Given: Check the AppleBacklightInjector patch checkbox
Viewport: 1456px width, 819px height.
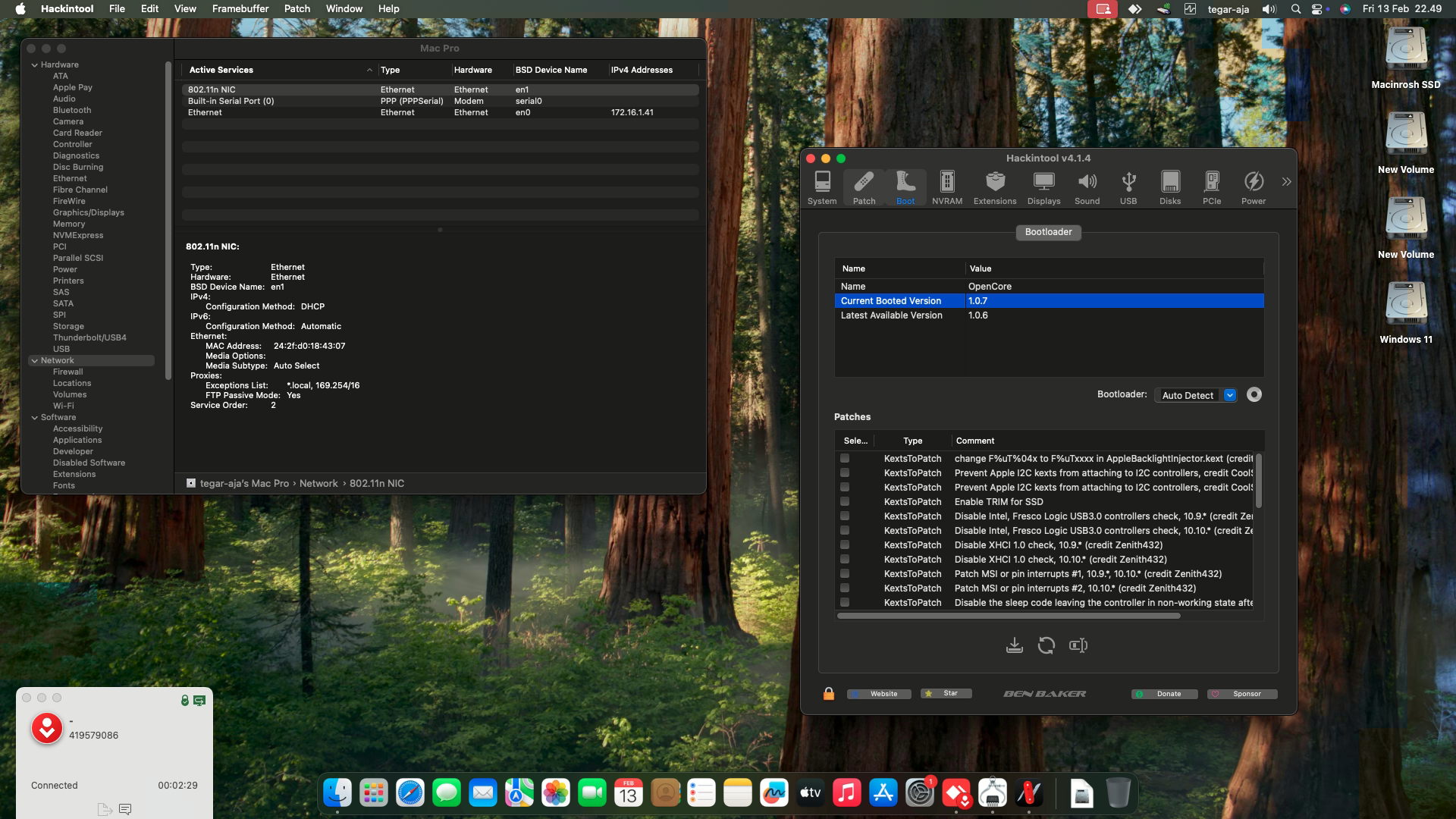Looking at the screenshot, I should 845,458.
